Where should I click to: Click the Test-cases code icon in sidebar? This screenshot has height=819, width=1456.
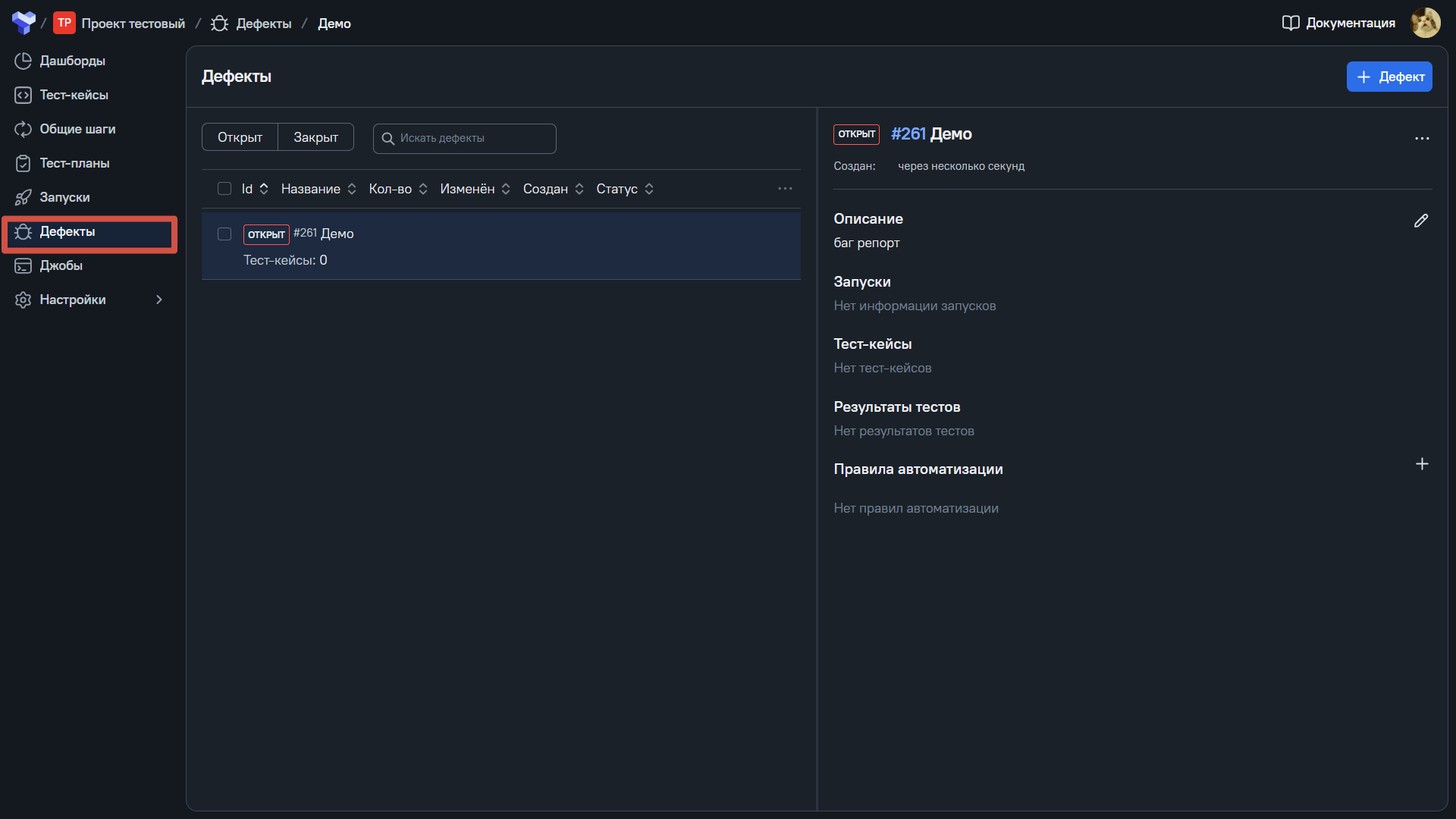(x=23, y=95)
